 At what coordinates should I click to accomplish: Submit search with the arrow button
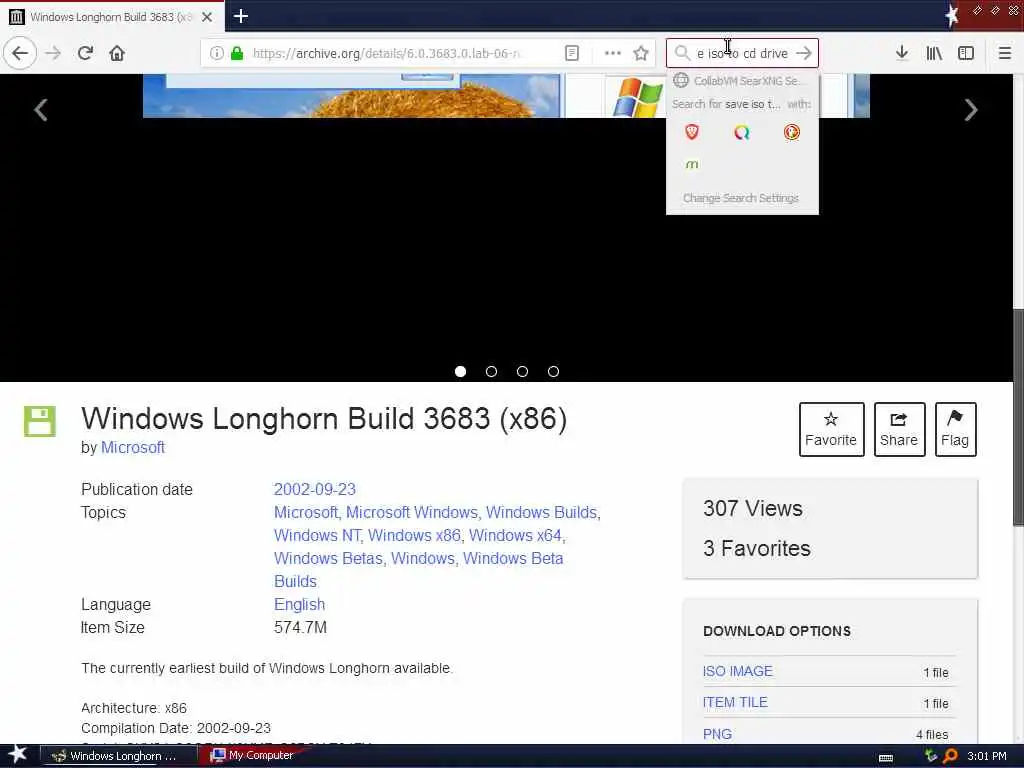804,53
